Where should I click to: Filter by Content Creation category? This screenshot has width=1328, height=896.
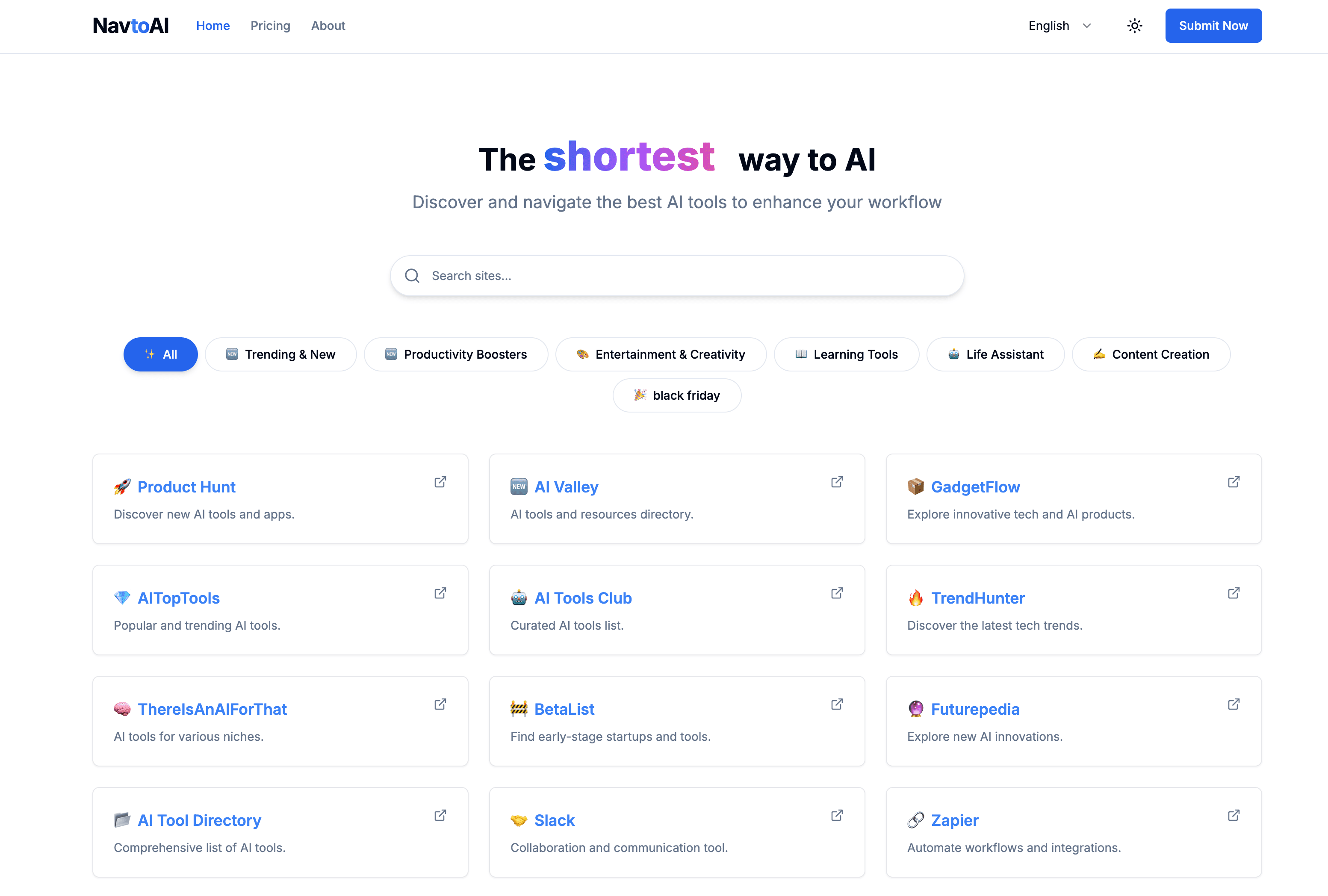click(x=1151, y=354)
